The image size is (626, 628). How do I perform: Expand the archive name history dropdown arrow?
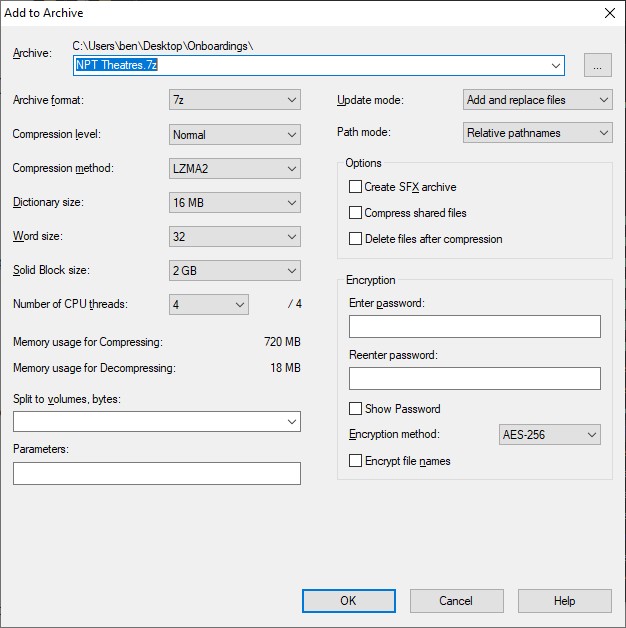pos(556,65)
